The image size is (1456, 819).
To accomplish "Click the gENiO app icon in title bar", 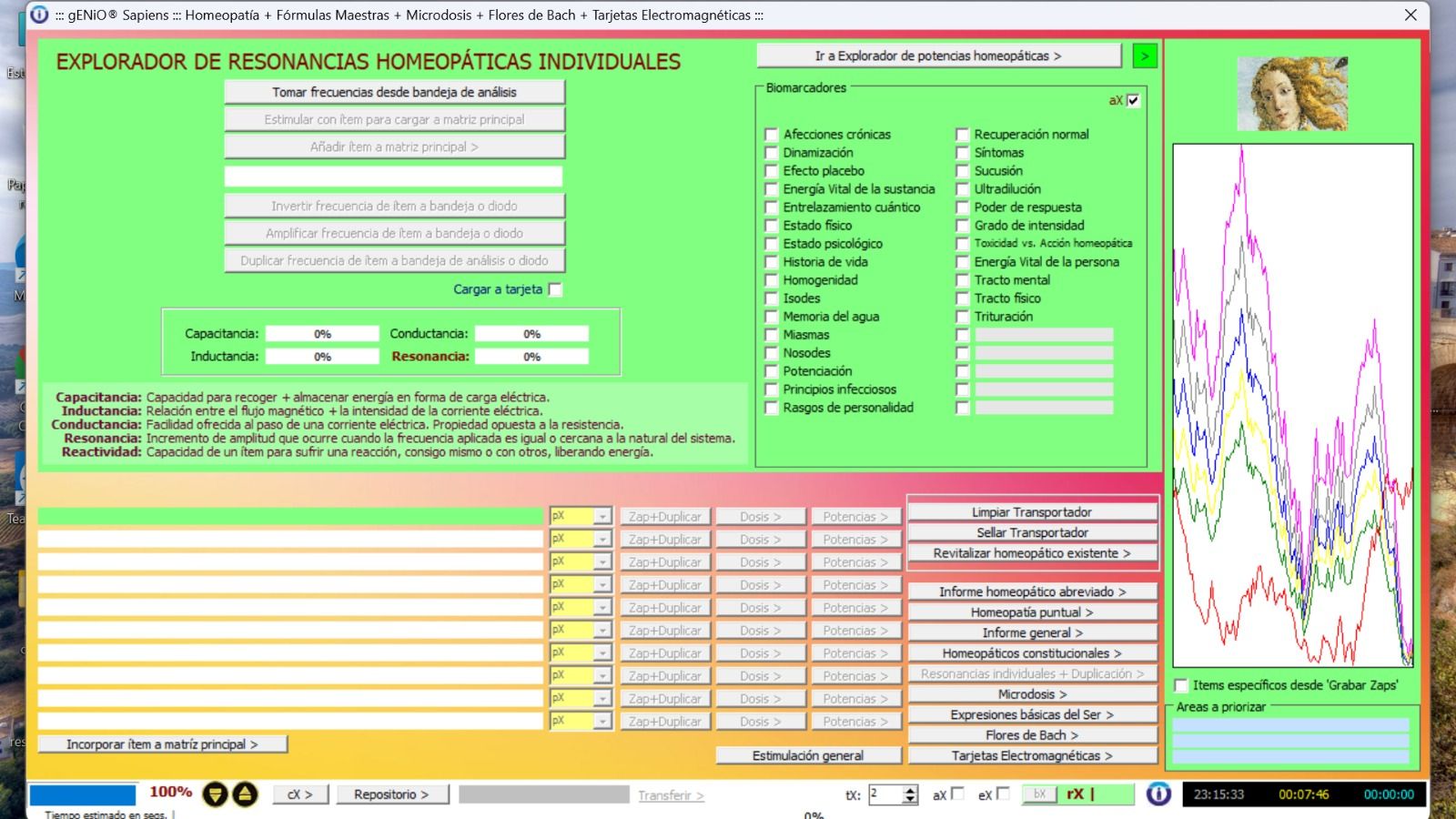I will pos(39,15).
